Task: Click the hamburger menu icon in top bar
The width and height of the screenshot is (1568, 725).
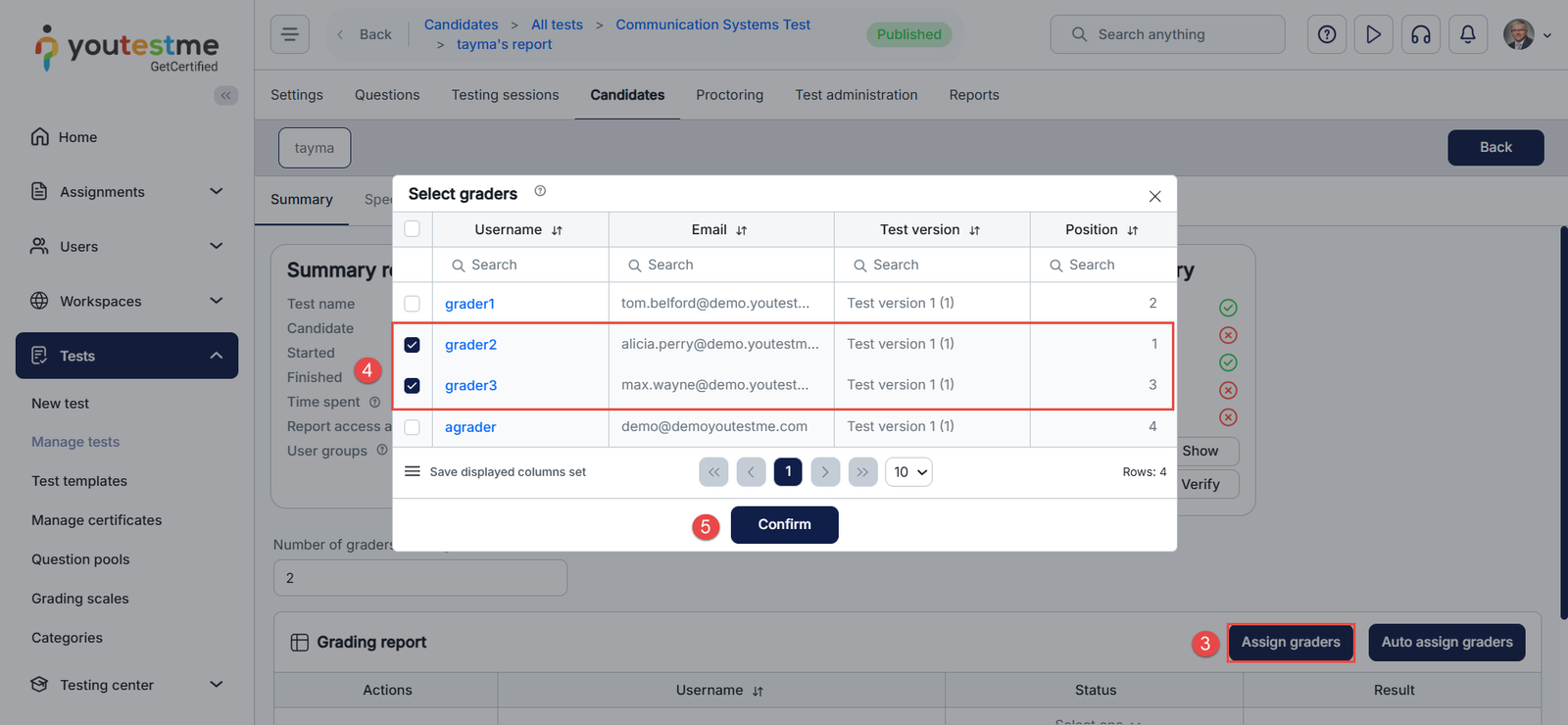Action: pyautogui.click(x=289, y=34)
